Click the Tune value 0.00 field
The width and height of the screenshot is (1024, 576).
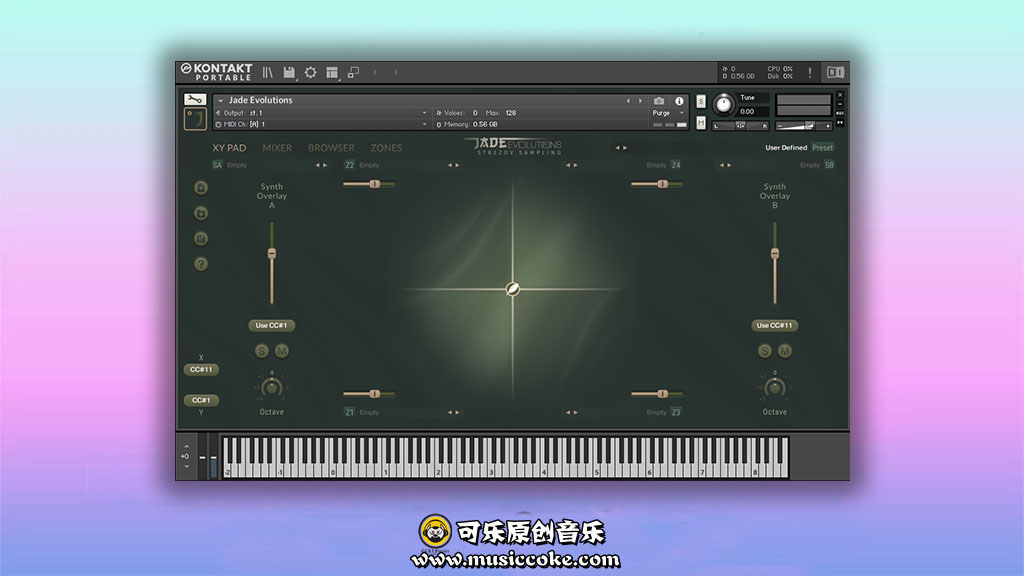click(x=747, y=112)
